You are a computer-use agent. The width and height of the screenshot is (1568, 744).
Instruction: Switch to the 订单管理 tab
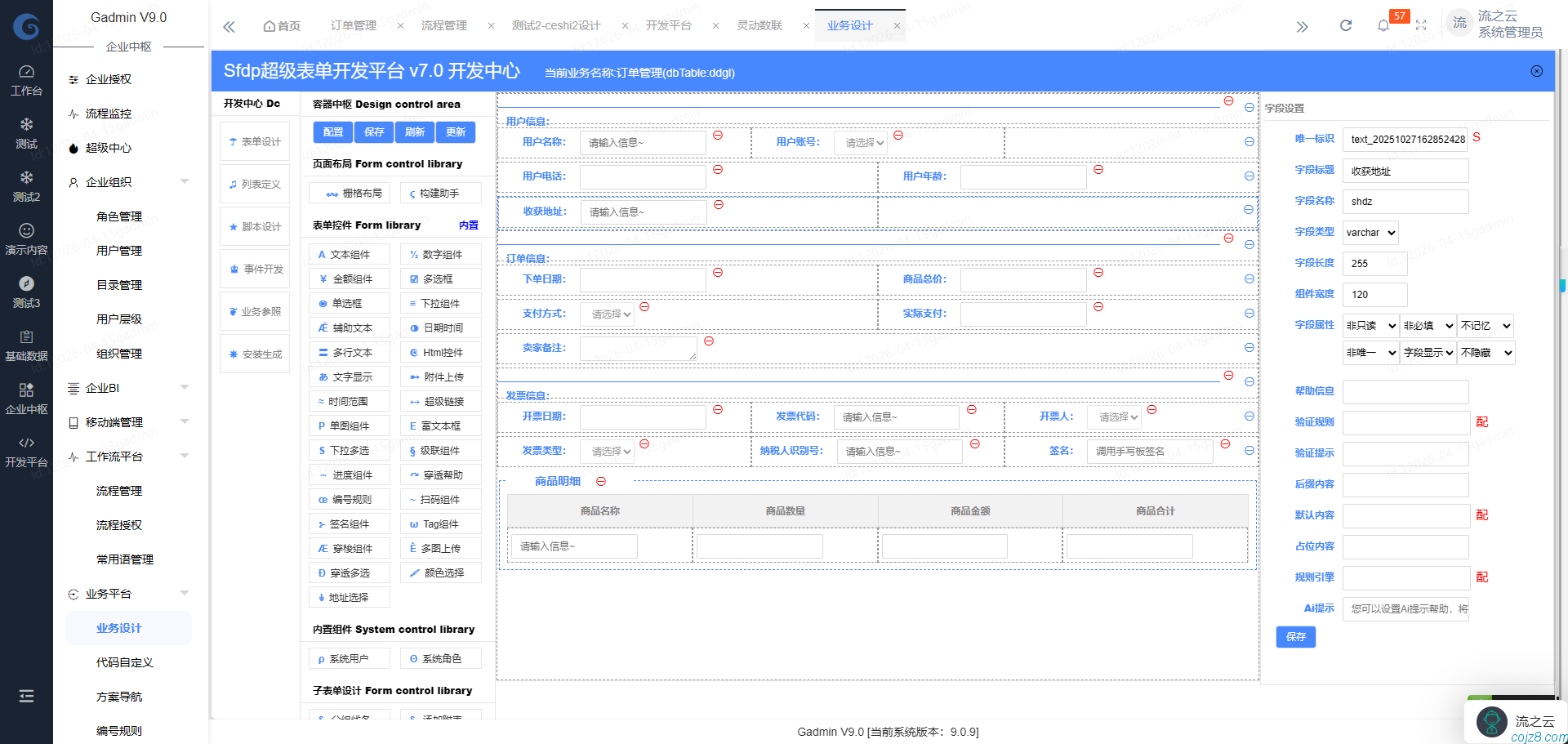pyautogui.click(x=354, y=25)
